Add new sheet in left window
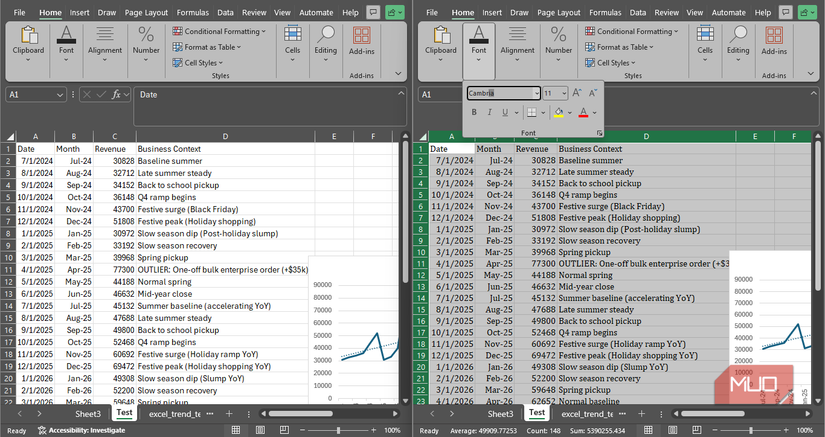825x437 pixels. 229,414
